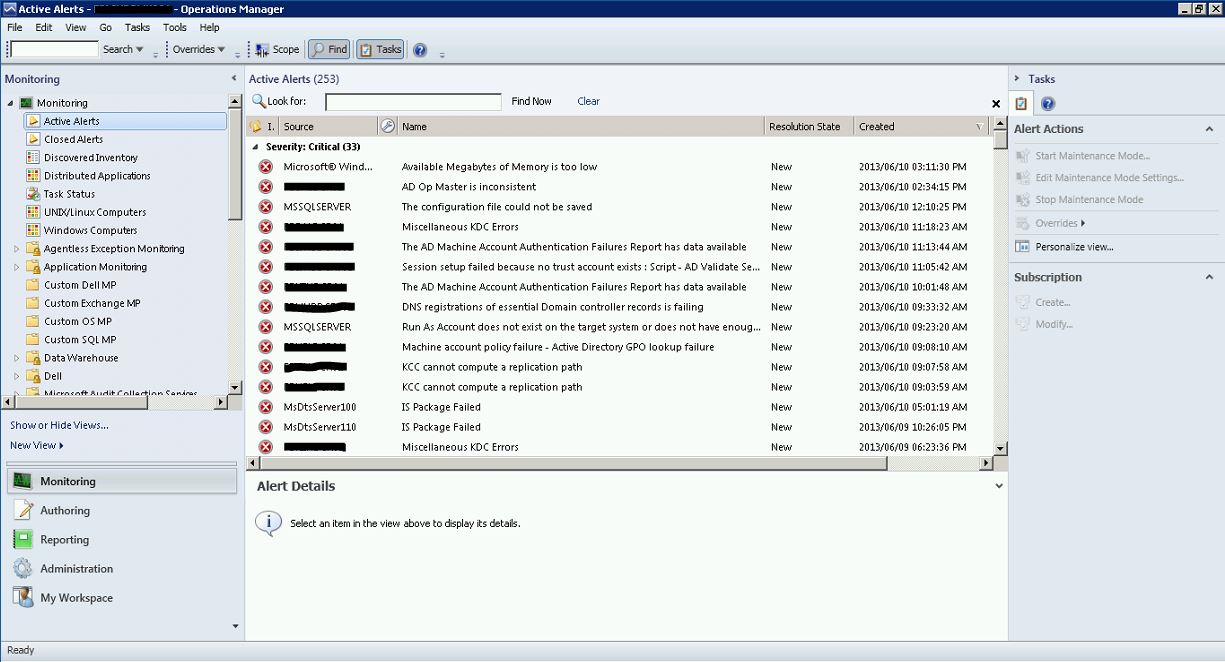Click the Personalize view link
This screenshot has height=662, width=1225.
click(x=1074, y=246)
